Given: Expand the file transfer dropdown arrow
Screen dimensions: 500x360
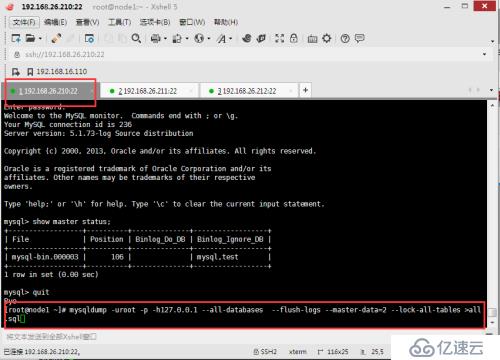Looking at the screenshot, I should point(187,39).
